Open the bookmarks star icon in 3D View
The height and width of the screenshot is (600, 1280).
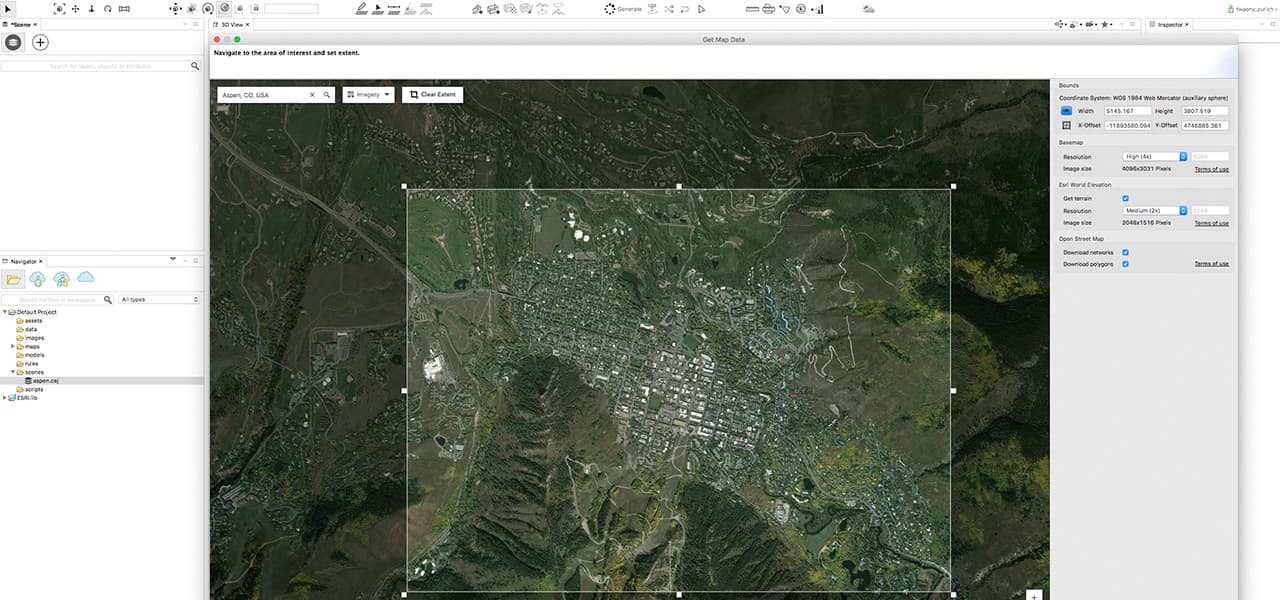pos(1105,24)
